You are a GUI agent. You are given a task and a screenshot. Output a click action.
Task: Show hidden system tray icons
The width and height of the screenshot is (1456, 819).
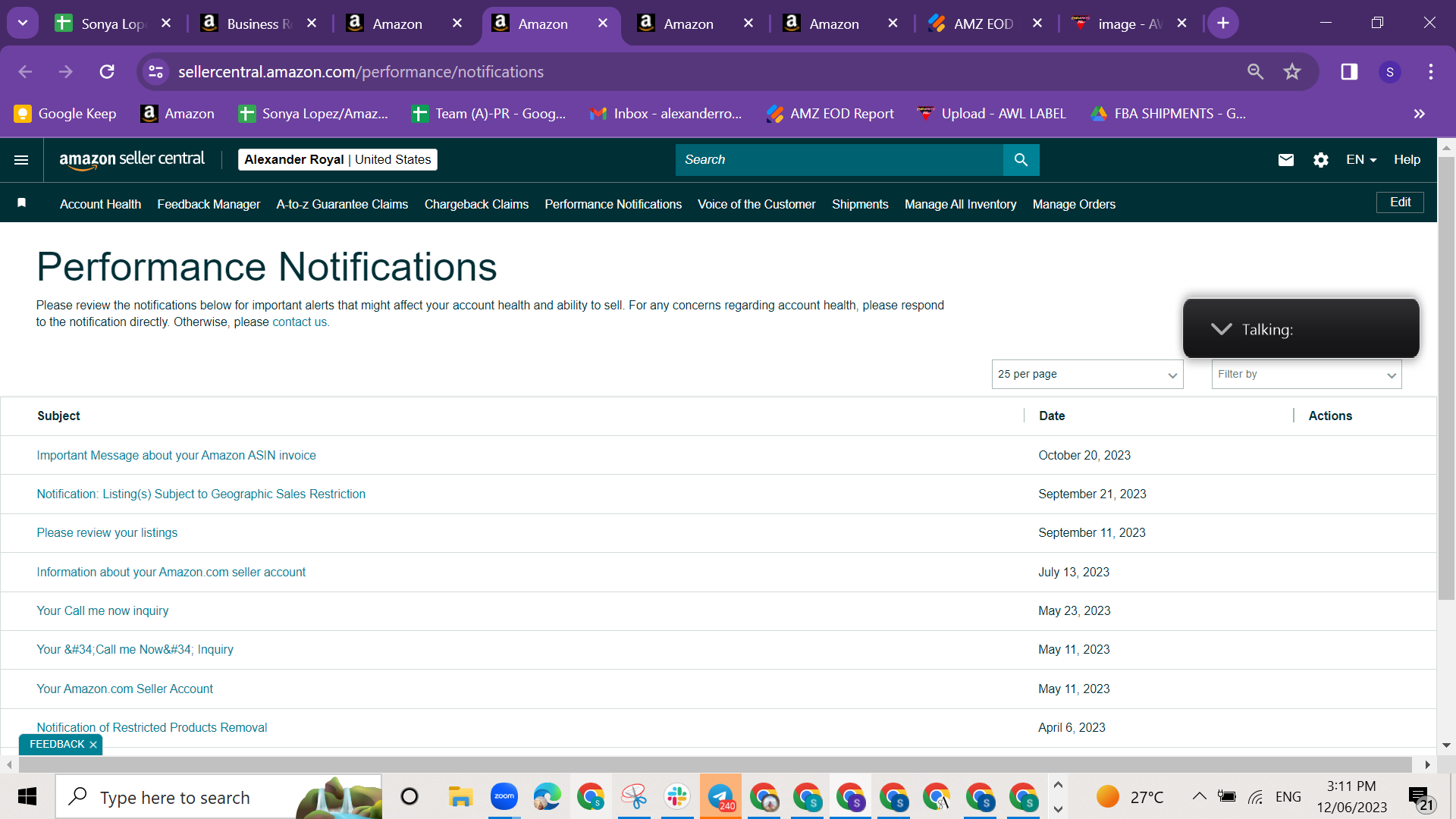pos(1199,796)
